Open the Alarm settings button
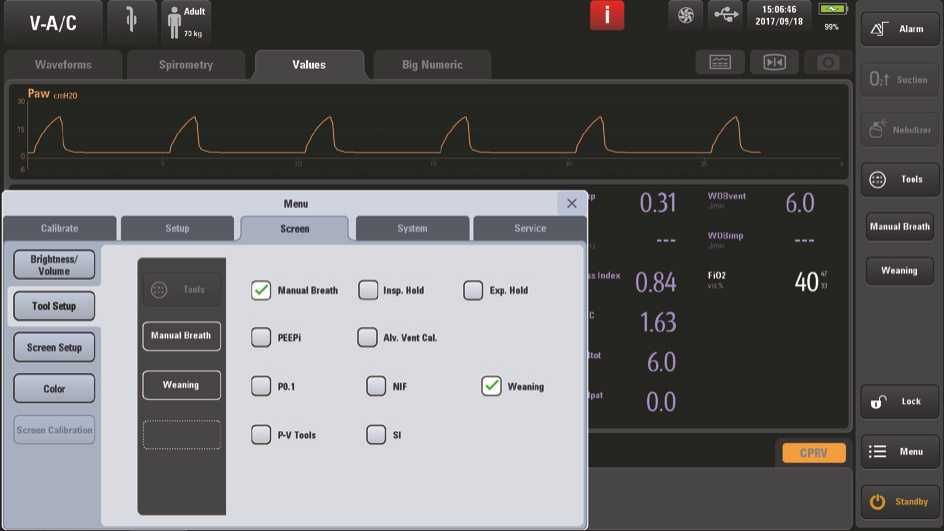The width and height of the screenshot is (944, 531). click(899, 29)
